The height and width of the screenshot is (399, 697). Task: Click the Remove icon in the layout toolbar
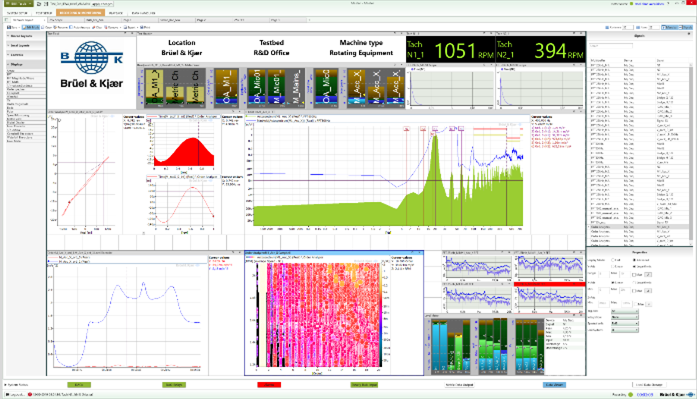(x=106, y=27)
